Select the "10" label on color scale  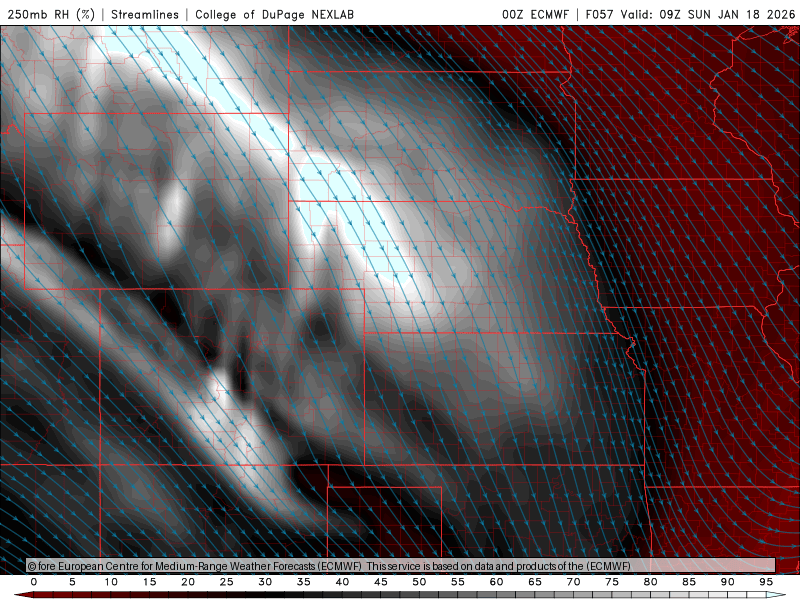click(x=111, y=582)
